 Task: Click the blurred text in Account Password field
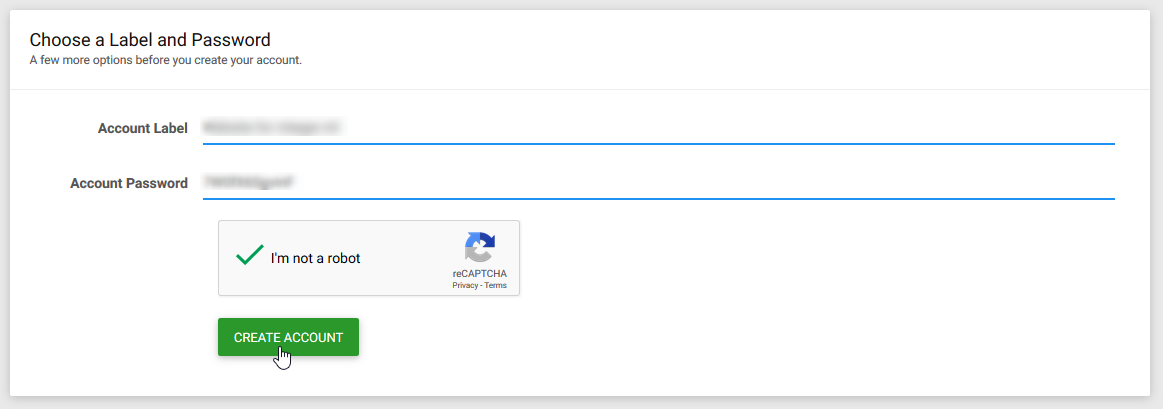point(248,182)
